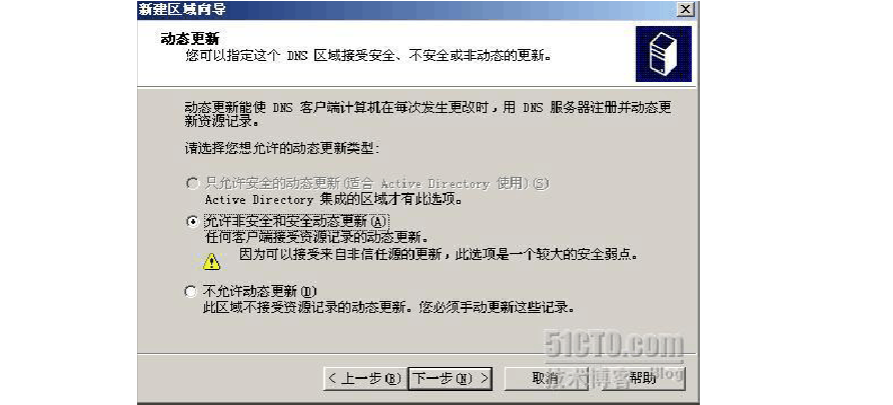893x405 pixels.
Task: Click the Active Directory 集成的区域才有此选项 note
Action: pyautogui.click(x=334, y=200)
